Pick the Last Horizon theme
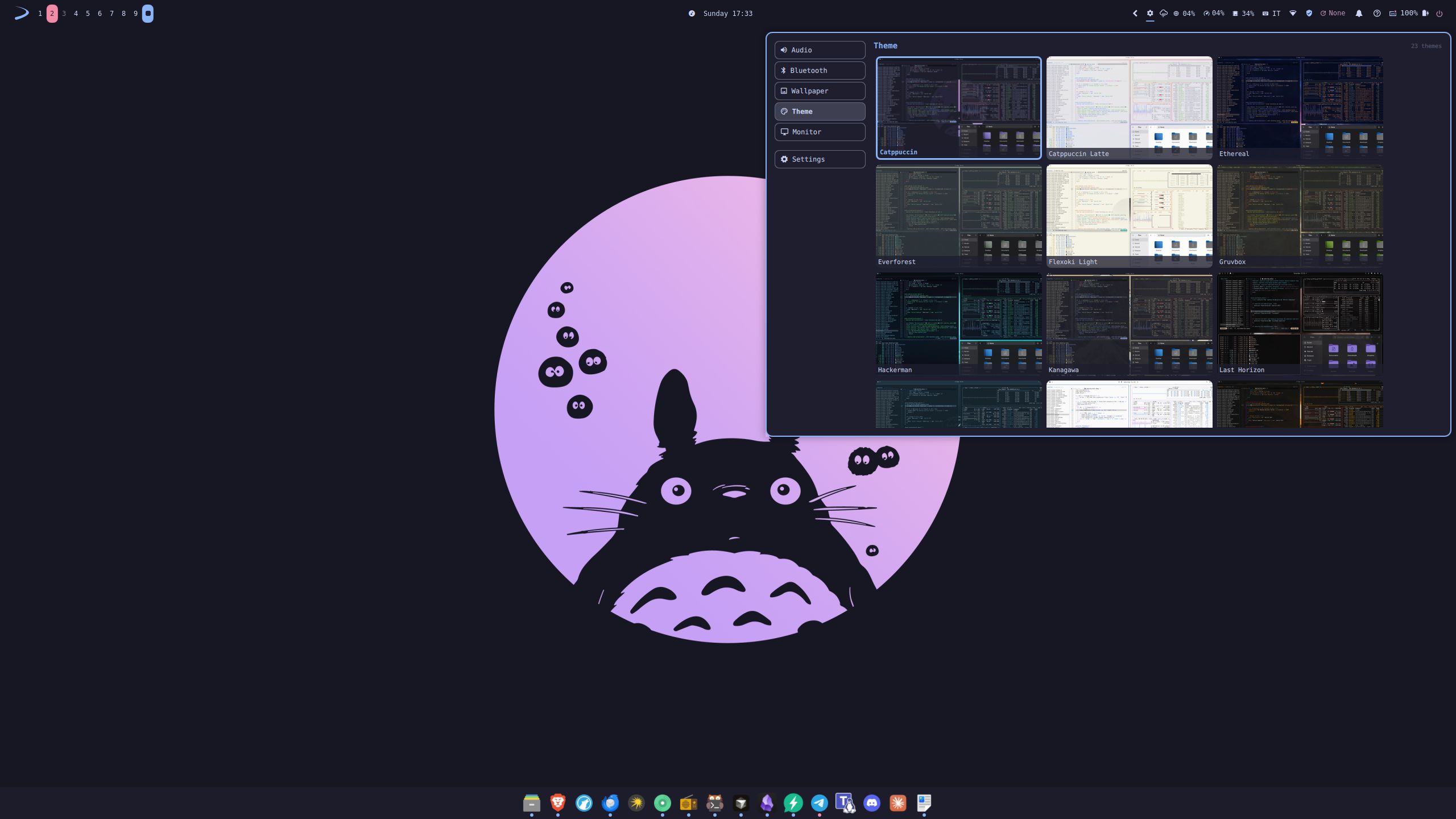 coord(1300,324)
